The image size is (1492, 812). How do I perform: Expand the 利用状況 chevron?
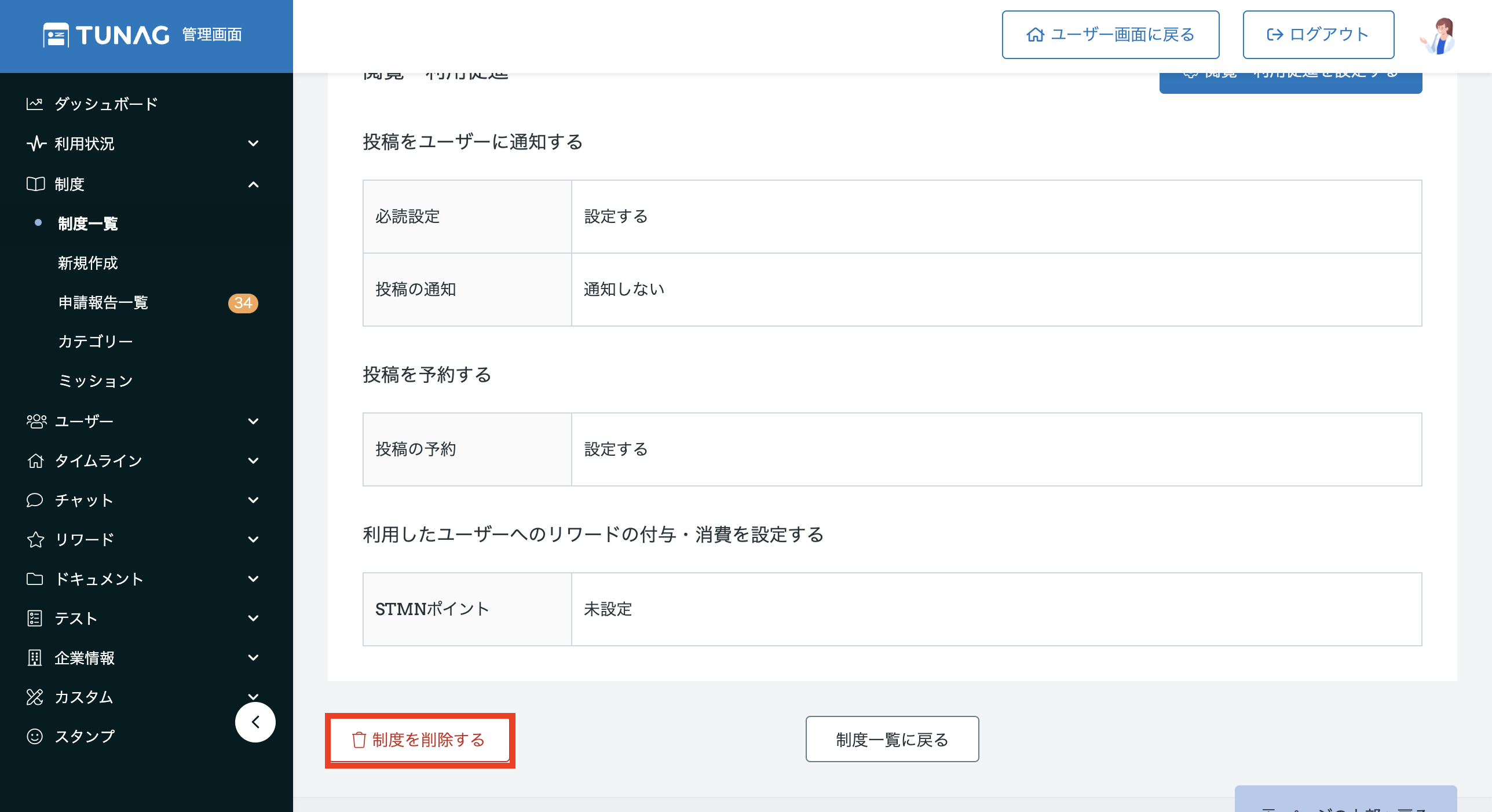(x=253, y=144)
